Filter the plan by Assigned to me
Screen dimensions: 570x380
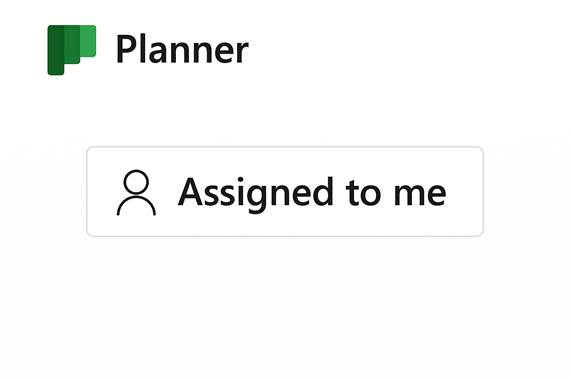pyautogui.click(x=285, y=191)
